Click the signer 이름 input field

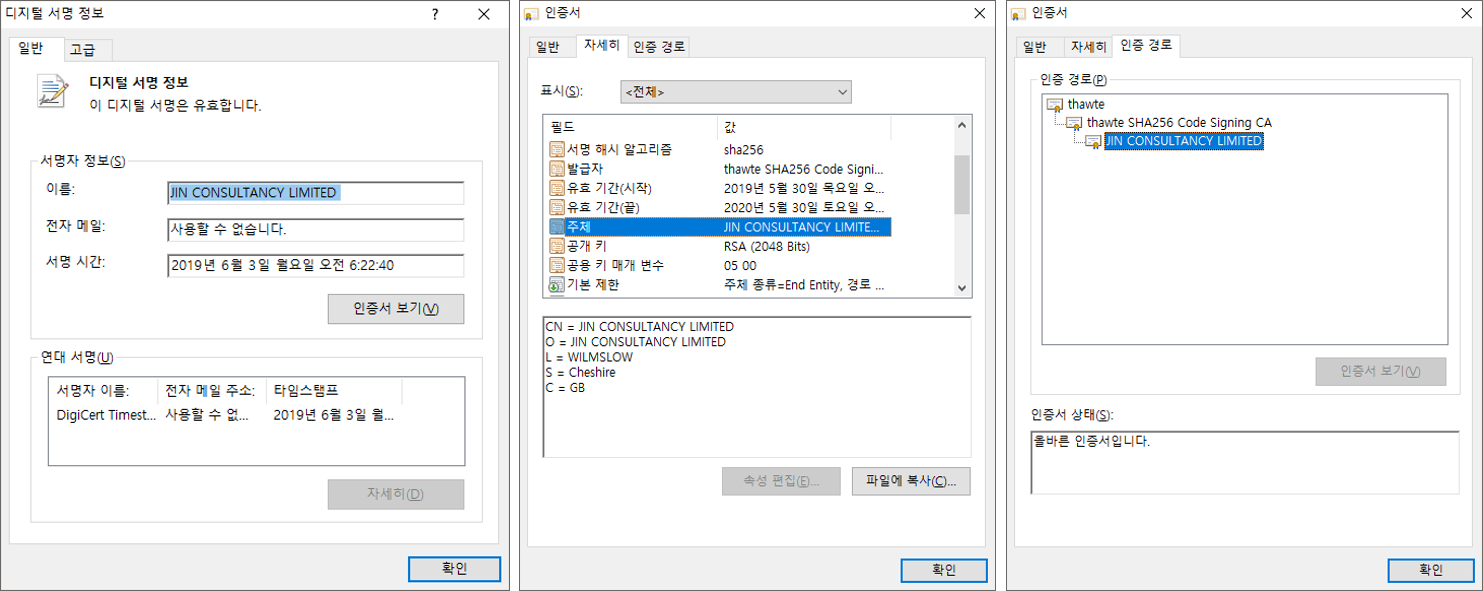click(x=316, y=193)
